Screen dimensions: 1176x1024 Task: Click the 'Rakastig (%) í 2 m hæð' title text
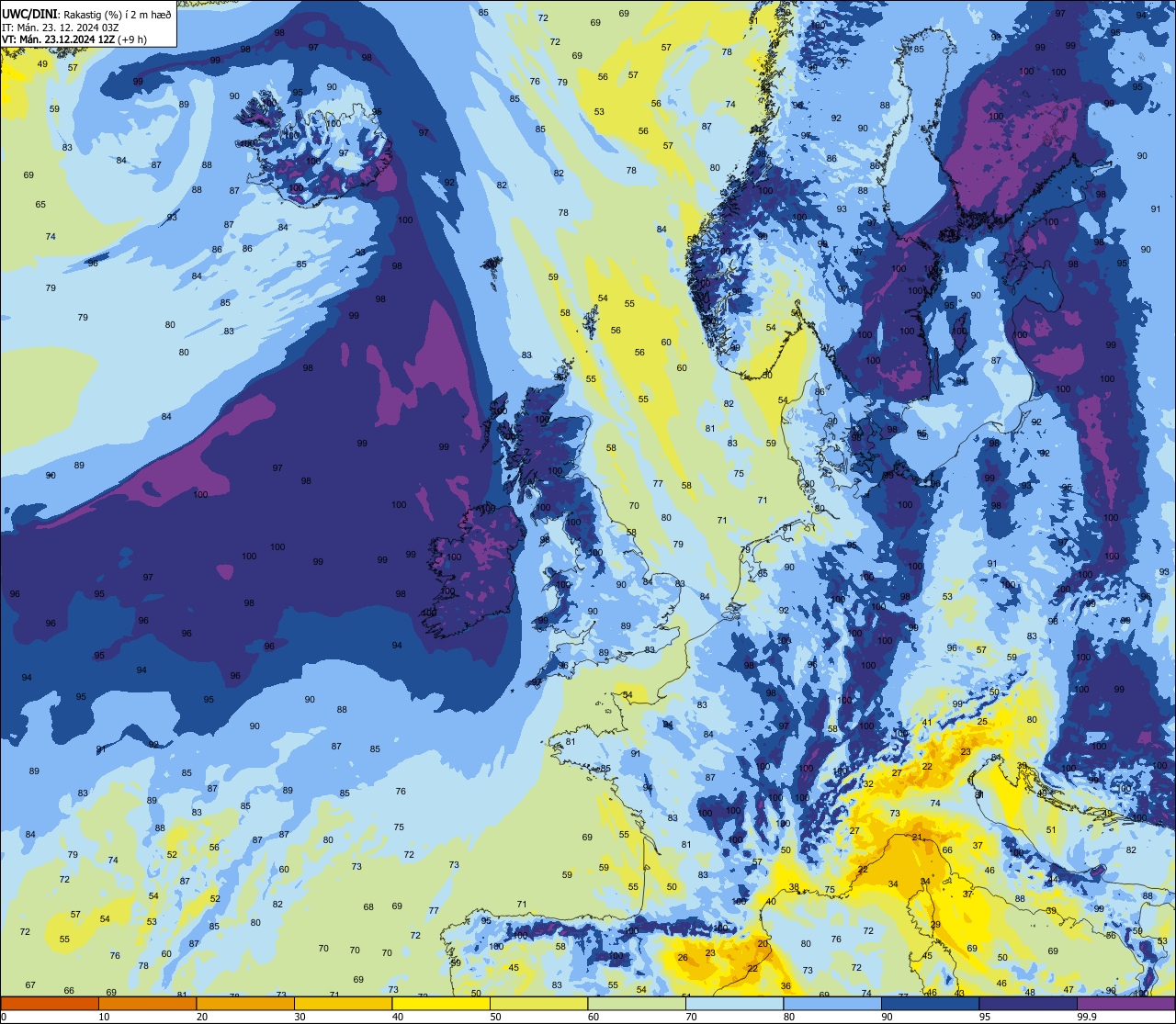click(x=117, y=15)
